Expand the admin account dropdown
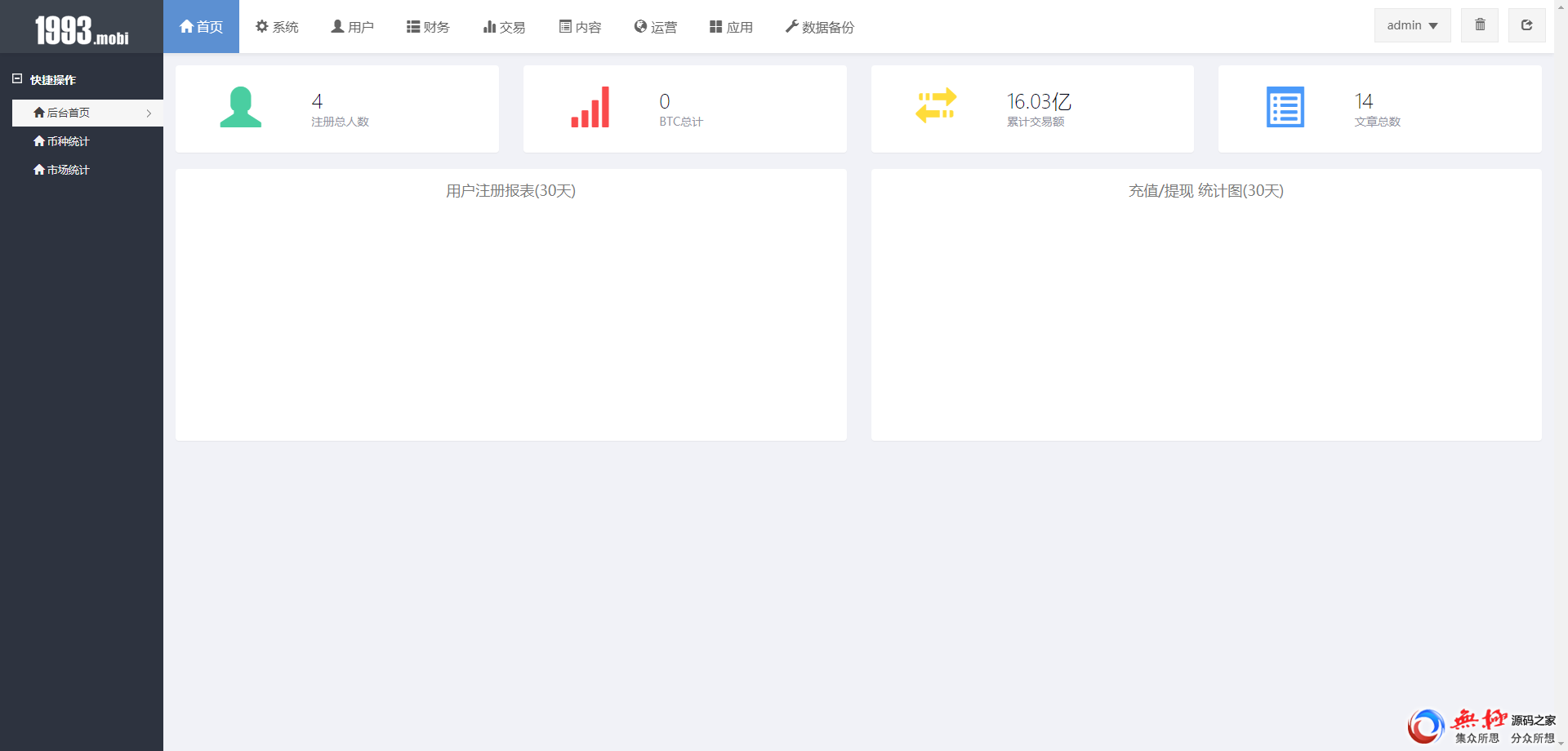 click(1412, 25)
